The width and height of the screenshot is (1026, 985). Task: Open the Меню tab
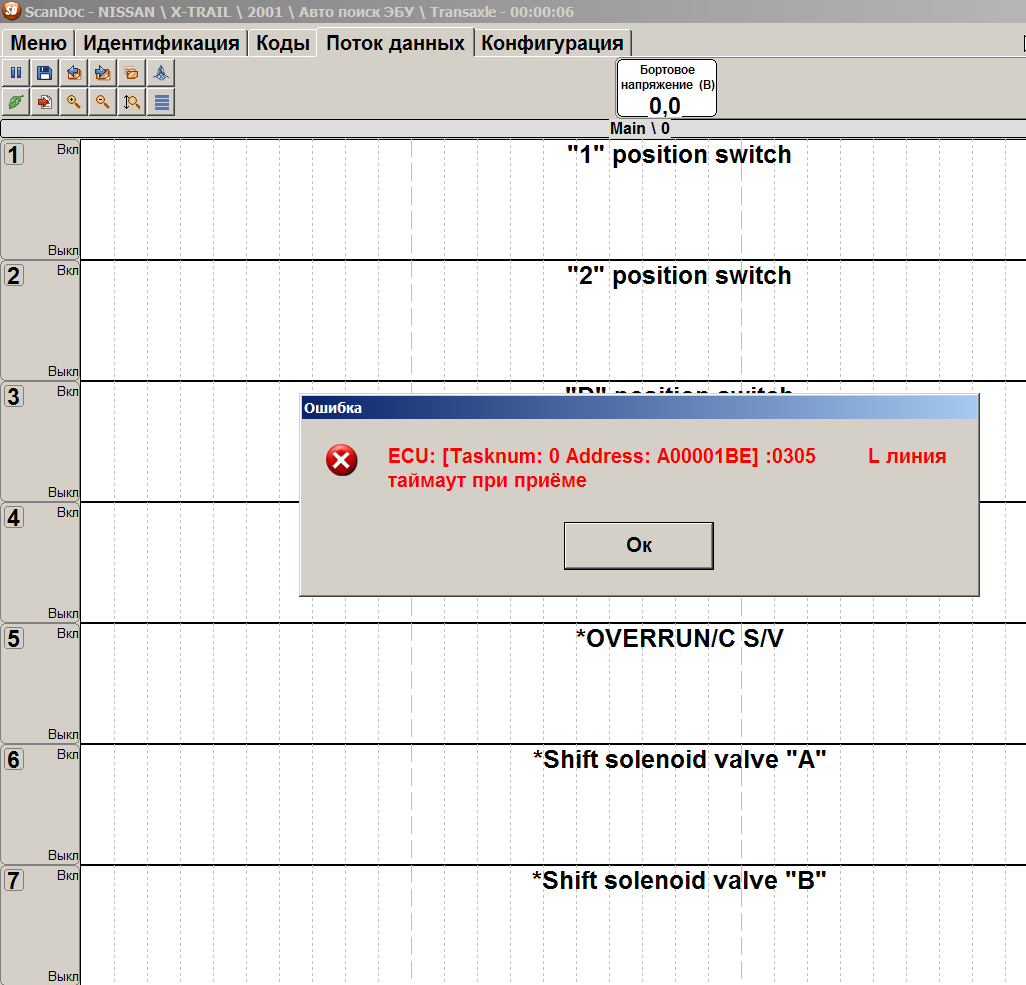pos(39,43)
